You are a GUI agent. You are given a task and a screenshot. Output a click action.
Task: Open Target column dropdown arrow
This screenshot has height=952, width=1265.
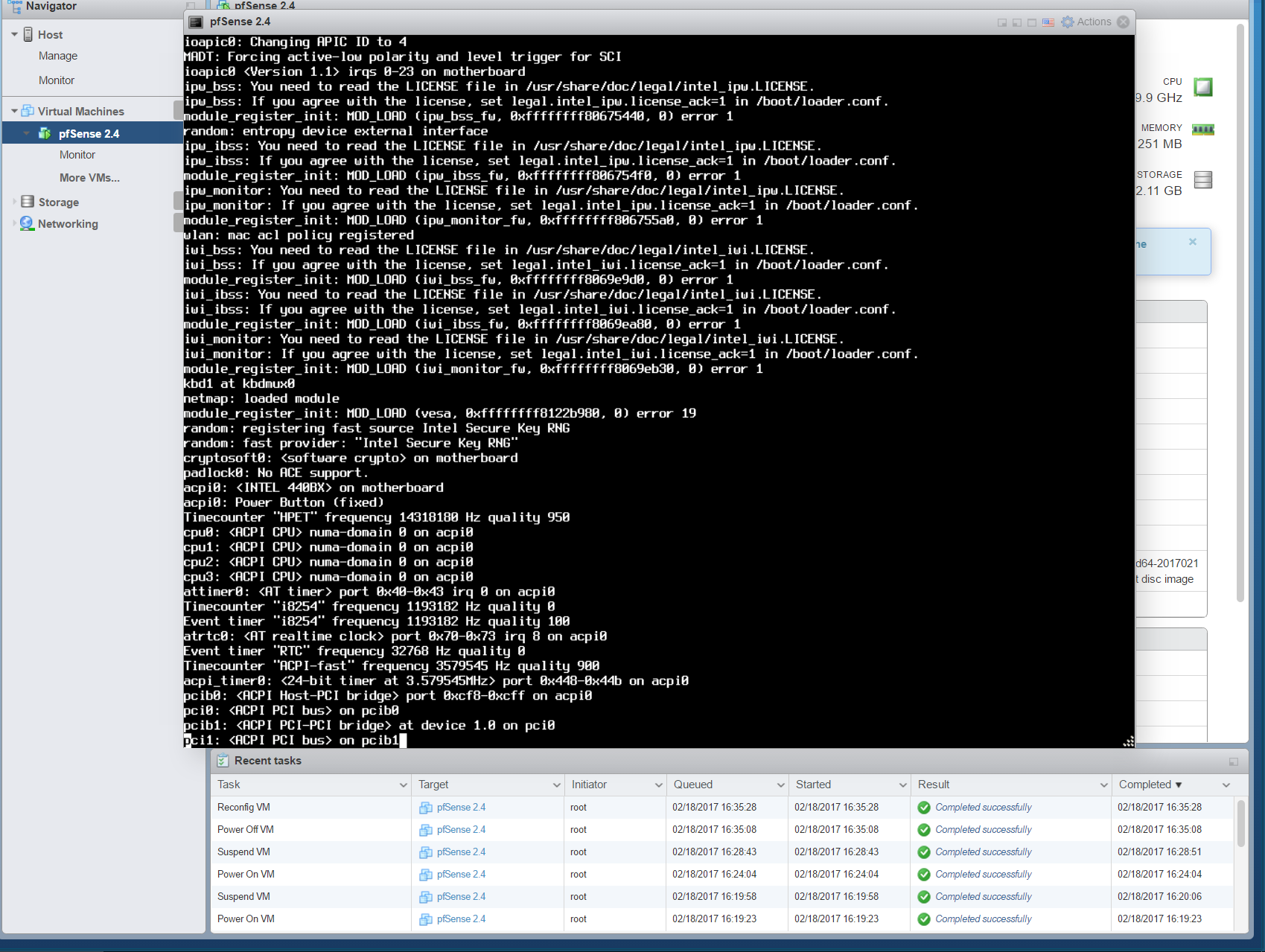point(556,785)
